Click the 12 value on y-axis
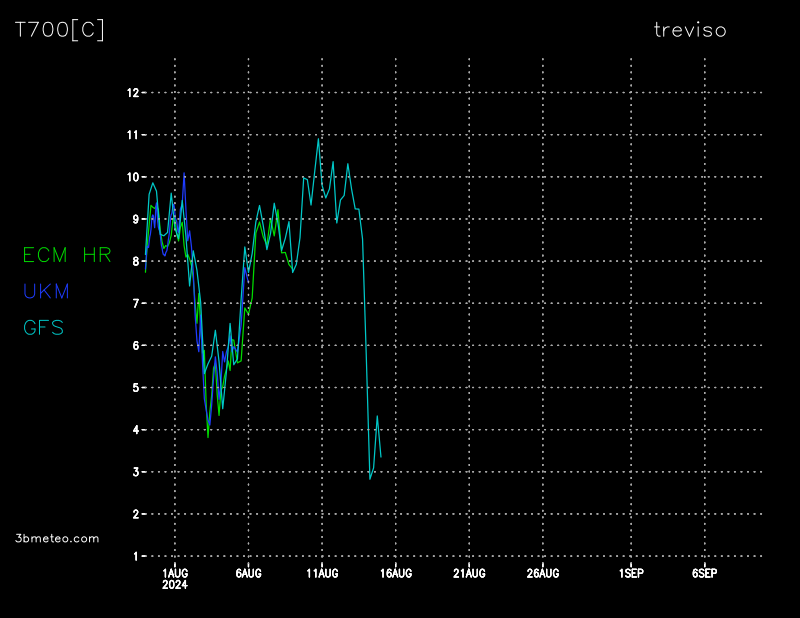The width and height of the screenshot is (800, 618). click(x=132, y=93)
